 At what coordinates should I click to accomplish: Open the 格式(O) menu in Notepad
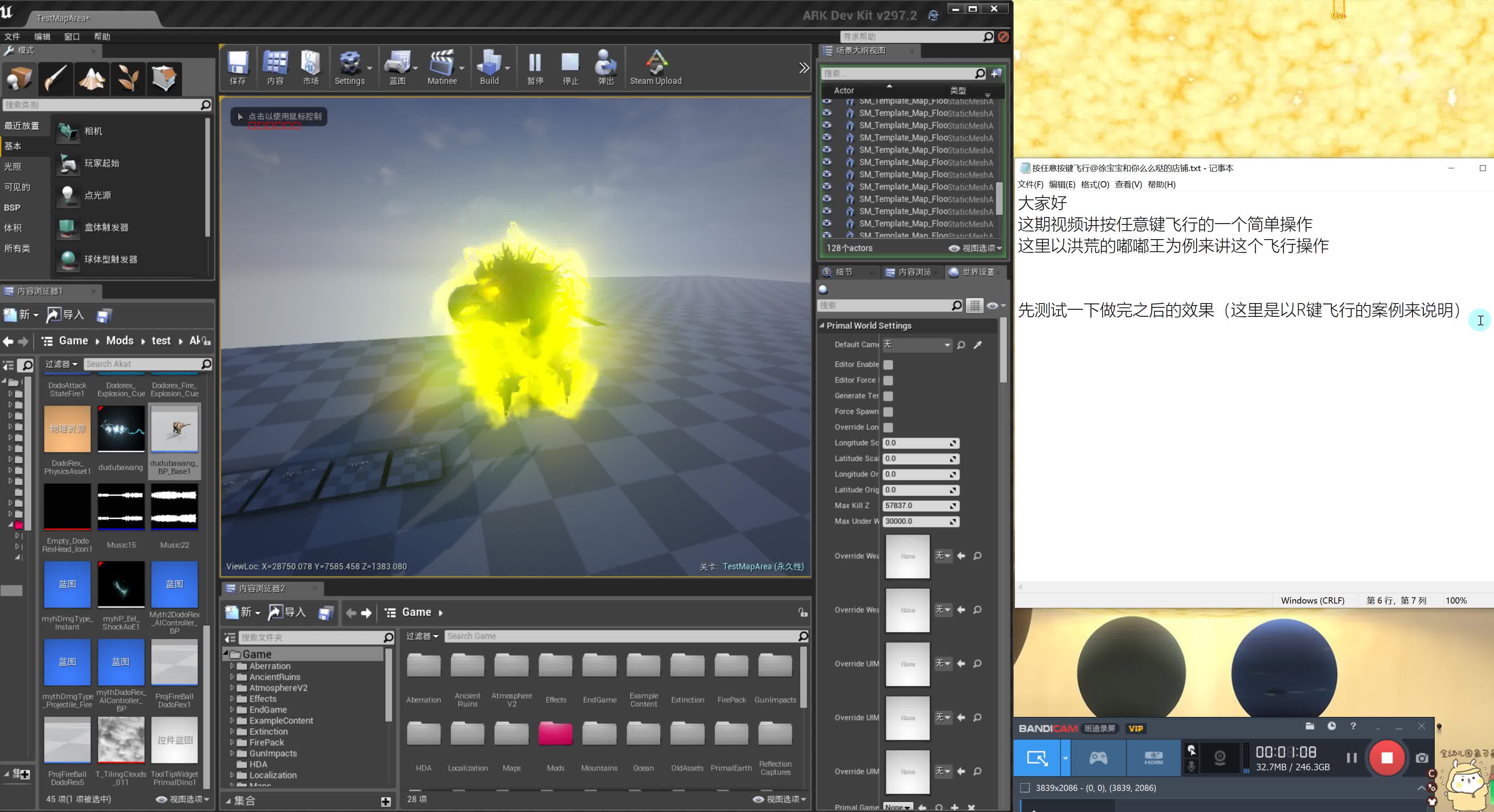(x=1095, y=184)
